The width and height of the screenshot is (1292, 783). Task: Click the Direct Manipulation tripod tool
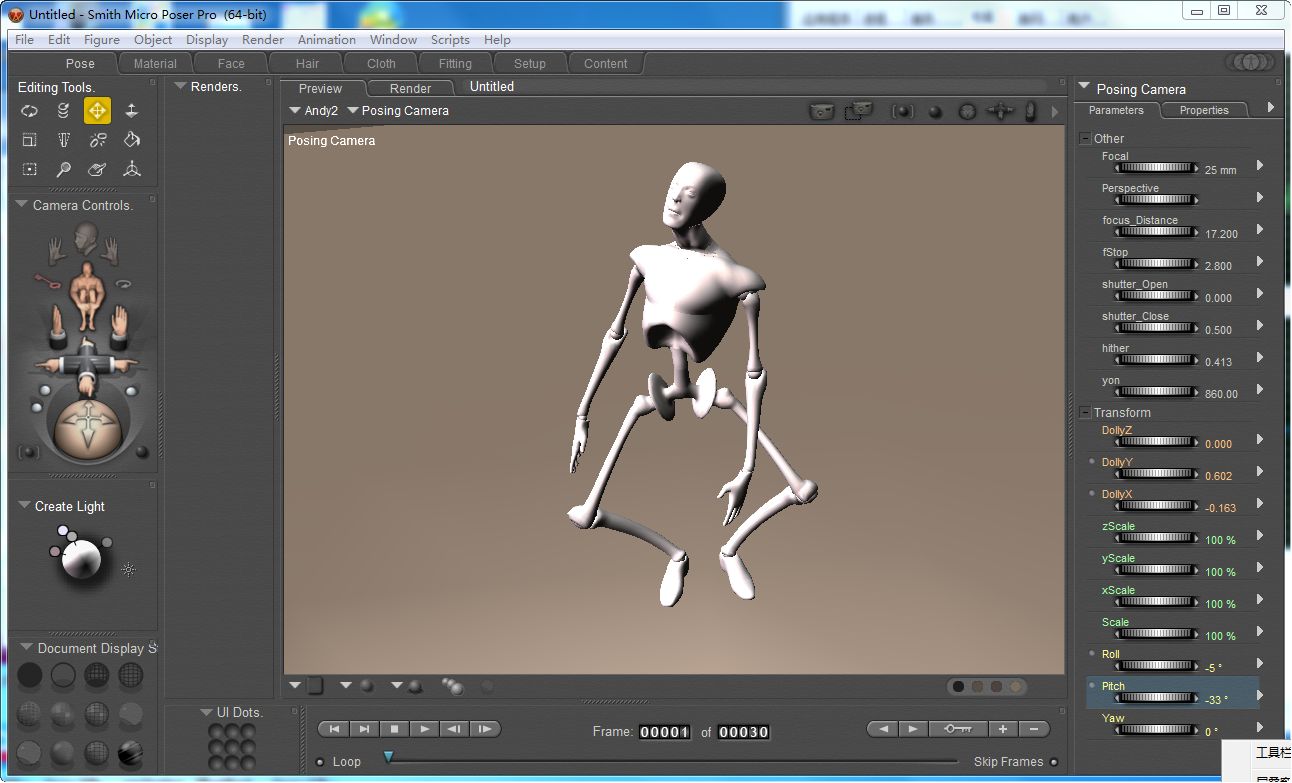131,169
